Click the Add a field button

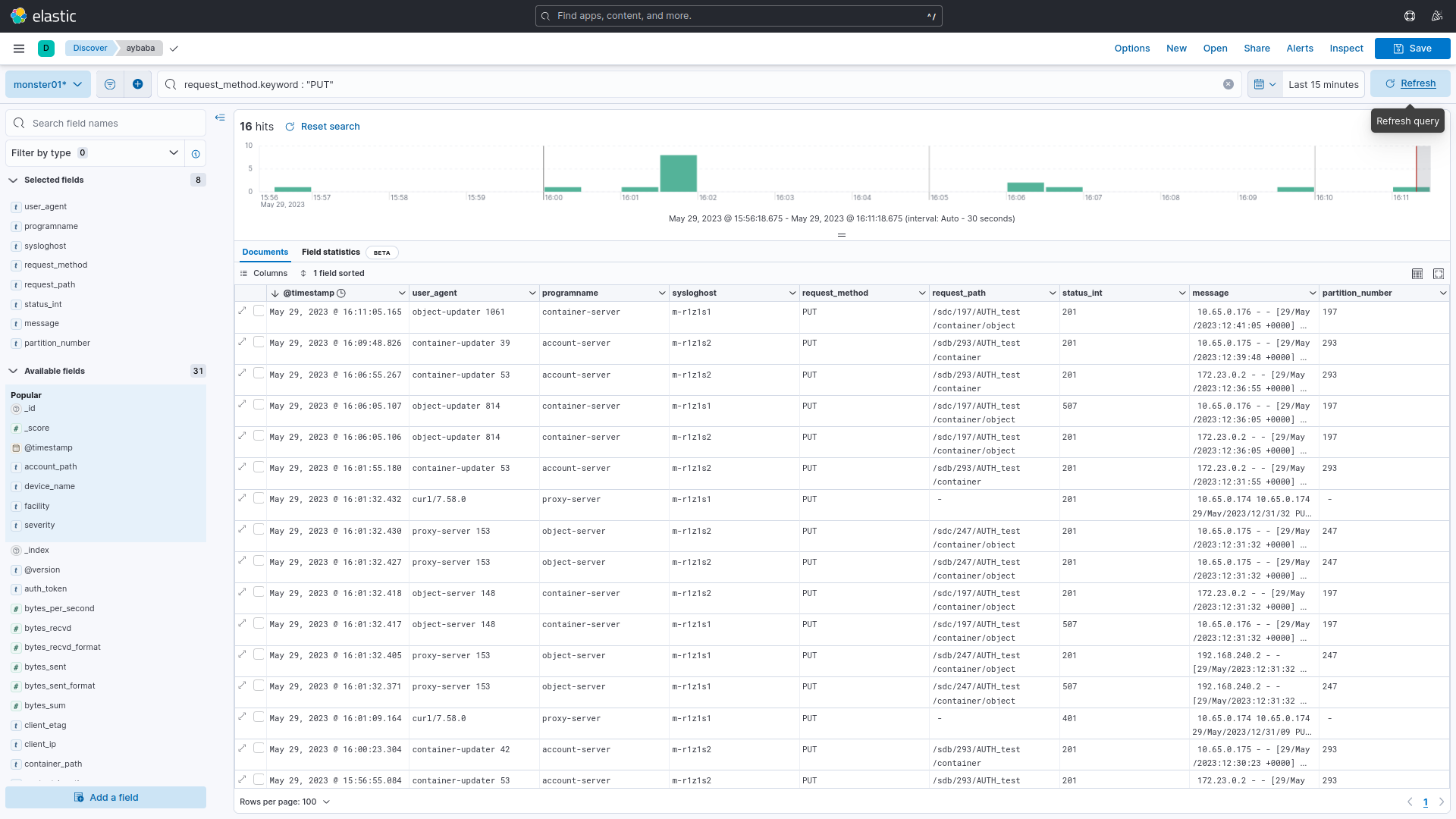[x=105, y=797]
